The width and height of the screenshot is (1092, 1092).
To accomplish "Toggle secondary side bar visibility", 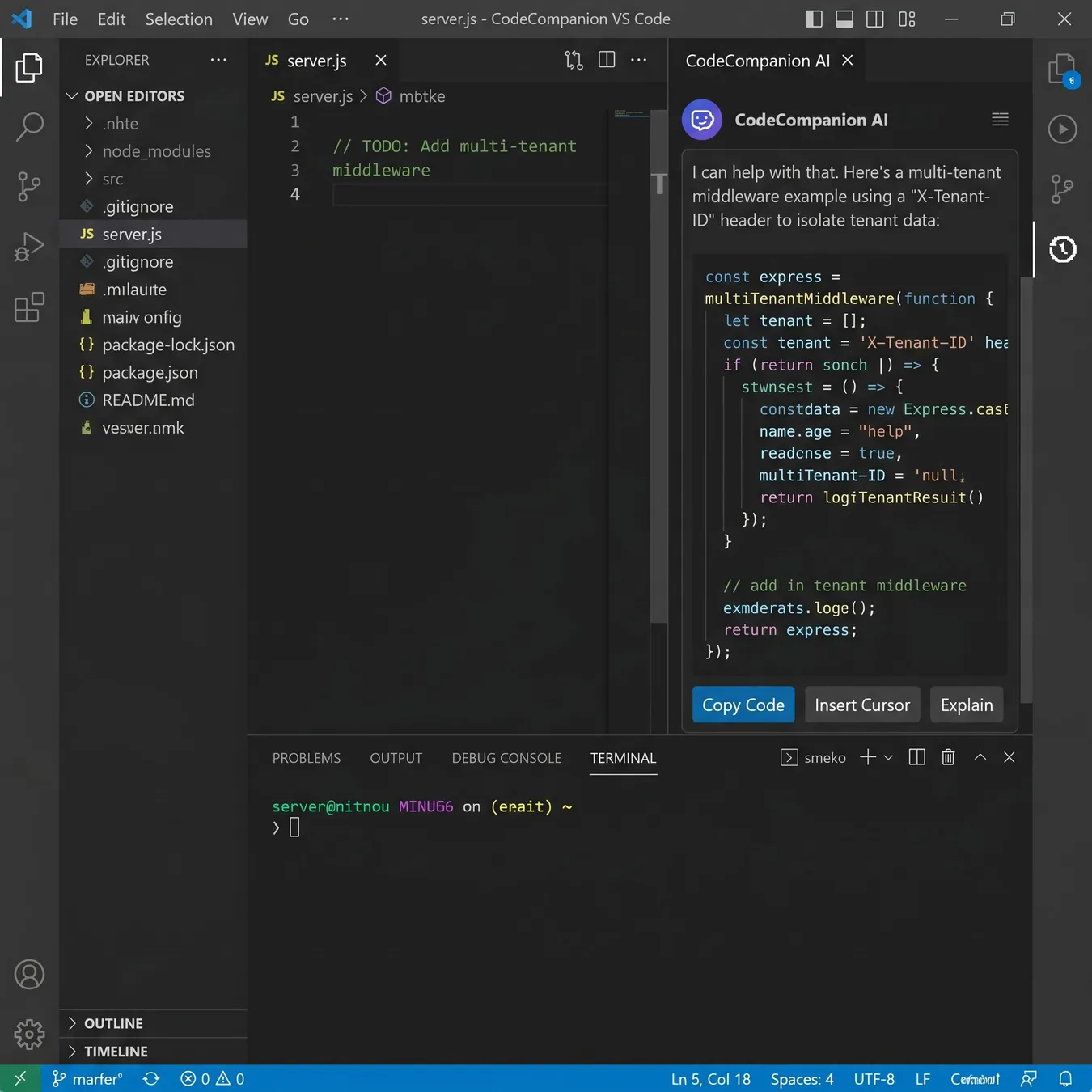I will (x=875, y=19).
